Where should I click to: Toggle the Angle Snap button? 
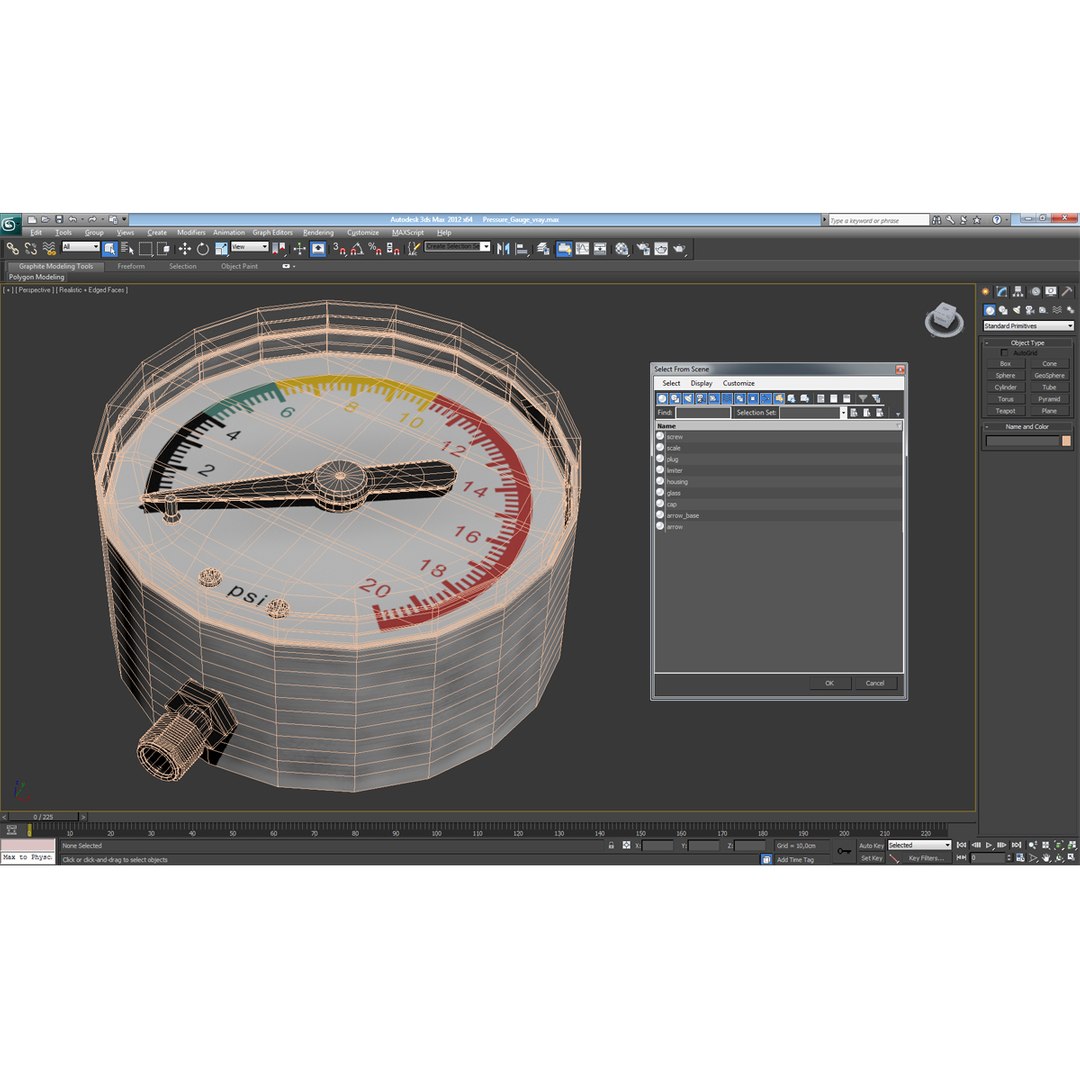pos(357,249)
